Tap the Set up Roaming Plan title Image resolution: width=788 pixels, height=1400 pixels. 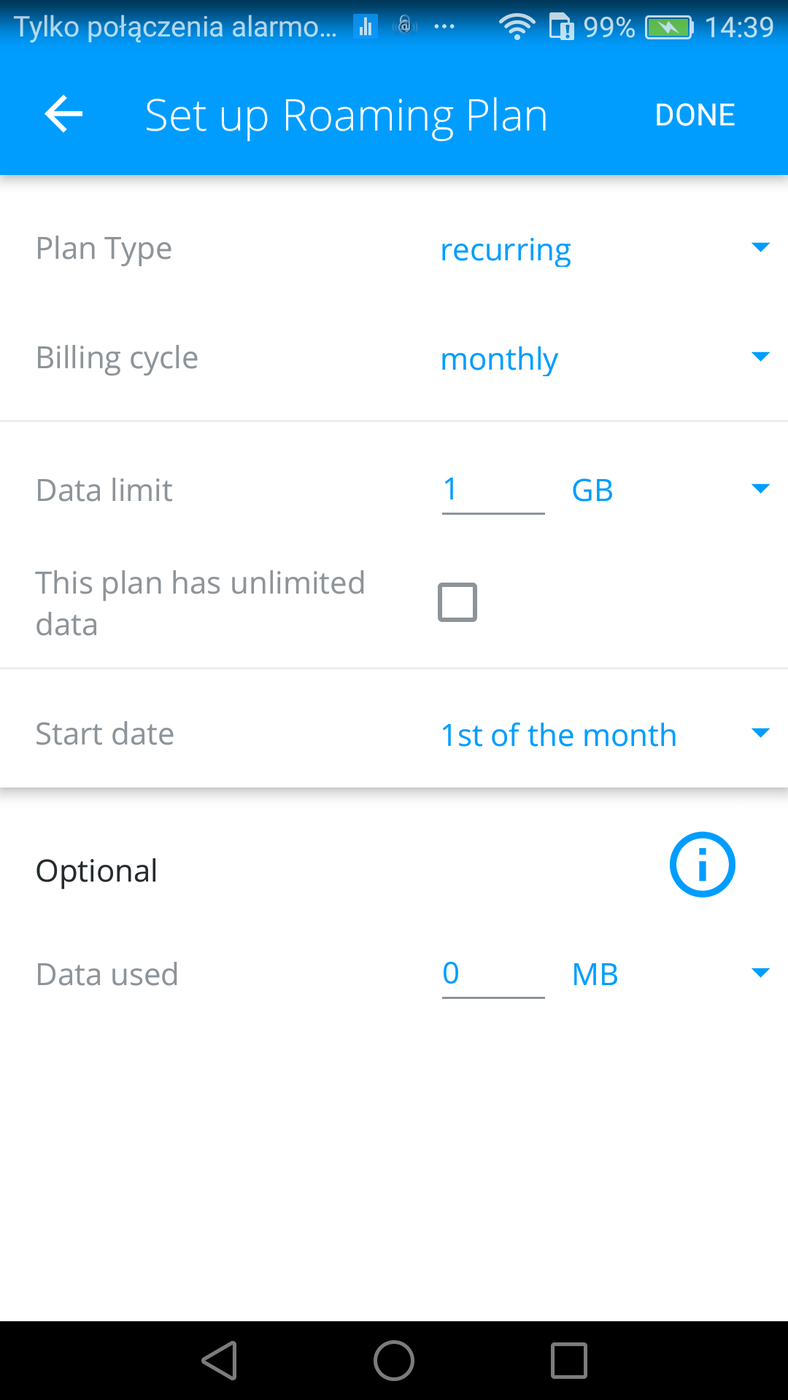click(x=346, y=115)
